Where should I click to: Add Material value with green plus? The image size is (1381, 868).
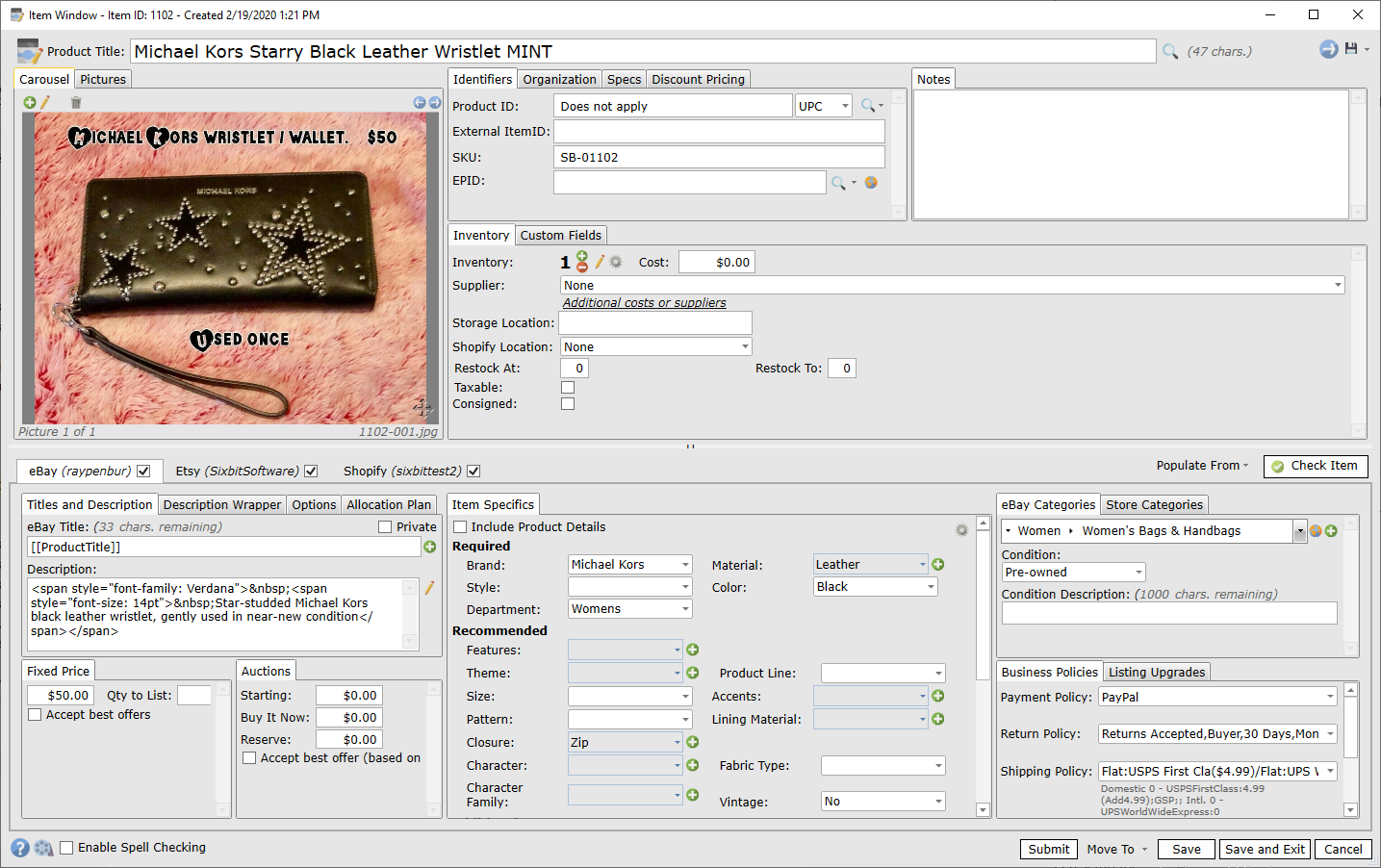938,565
